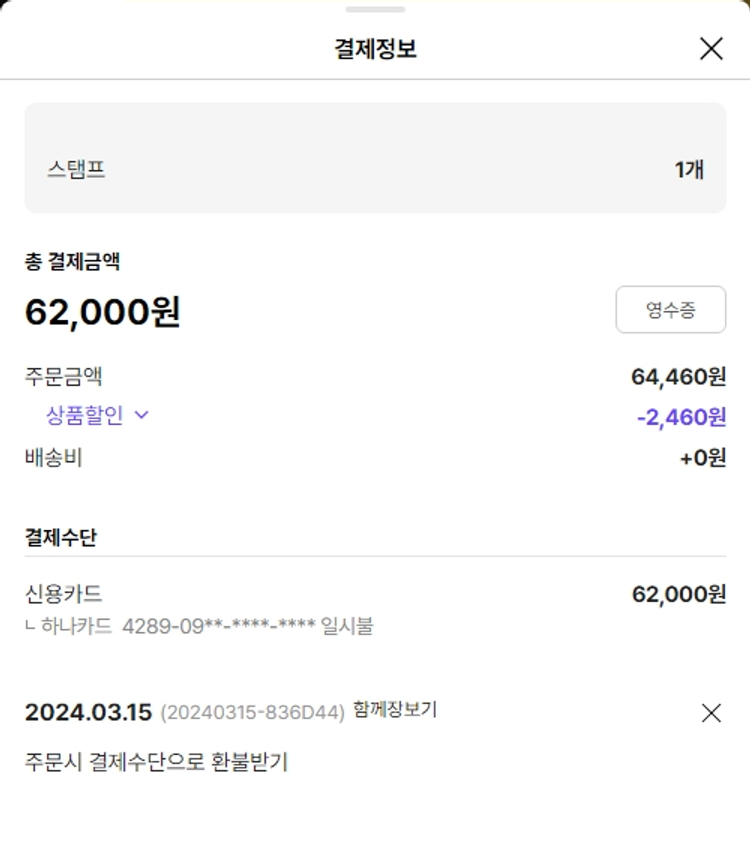The height and width of the screenshot is (858, 750).
Task: Click the 결제정보 header title
Action: pyautogui.click(x=375, y=48)
